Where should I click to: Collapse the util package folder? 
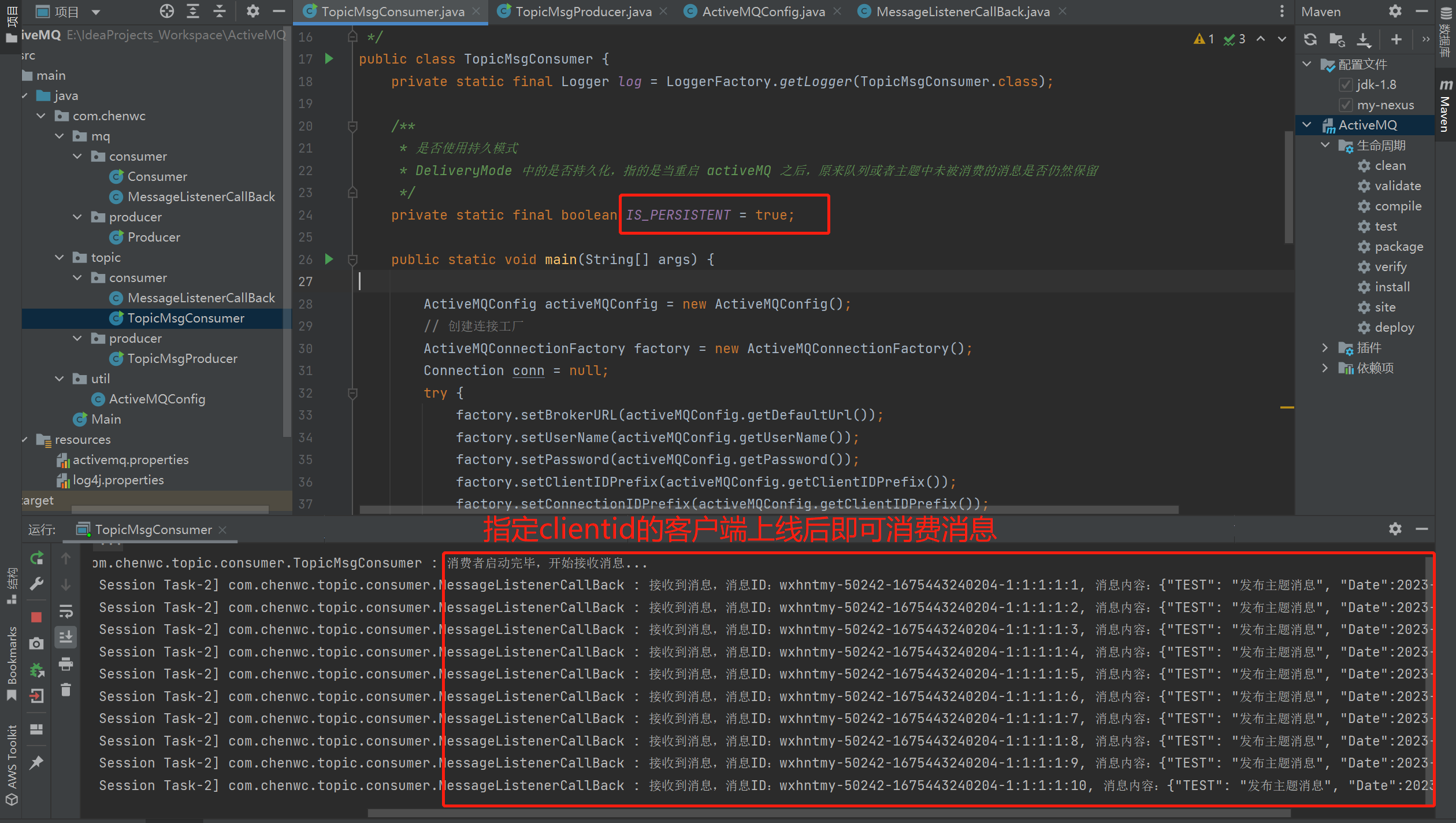(x=60, y=379)
